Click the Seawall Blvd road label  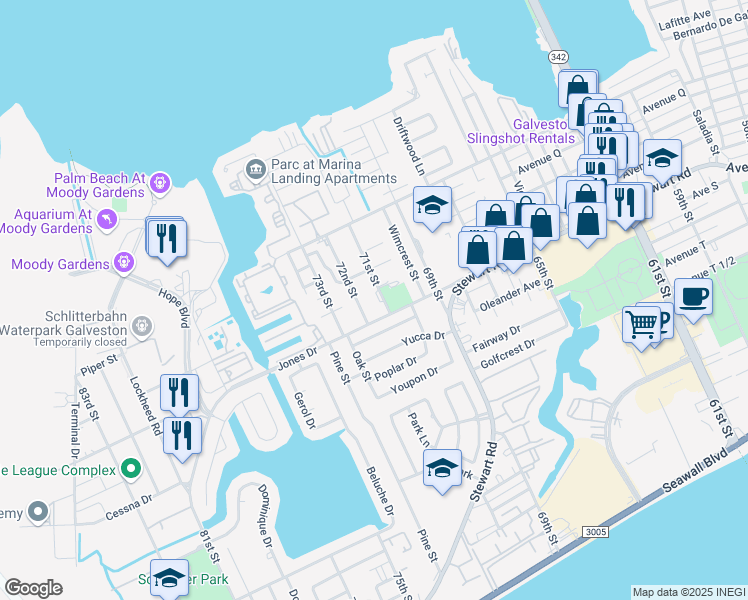[696, 470]
